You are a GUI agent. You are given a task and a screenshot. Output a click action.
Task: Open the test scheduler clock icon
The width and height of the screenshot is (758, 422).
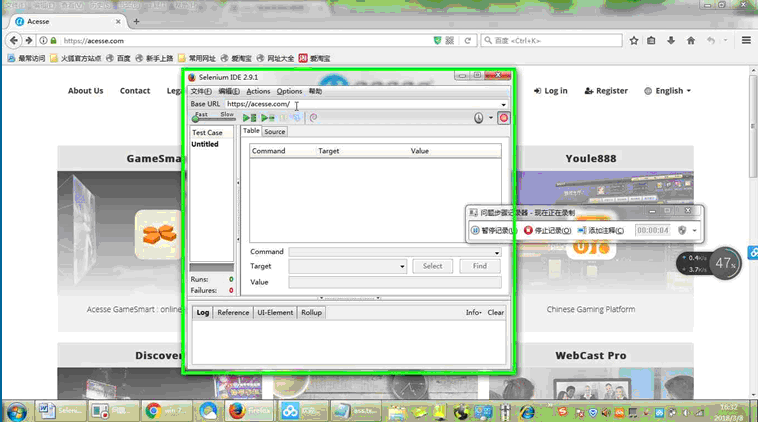[x=478, y=118]
